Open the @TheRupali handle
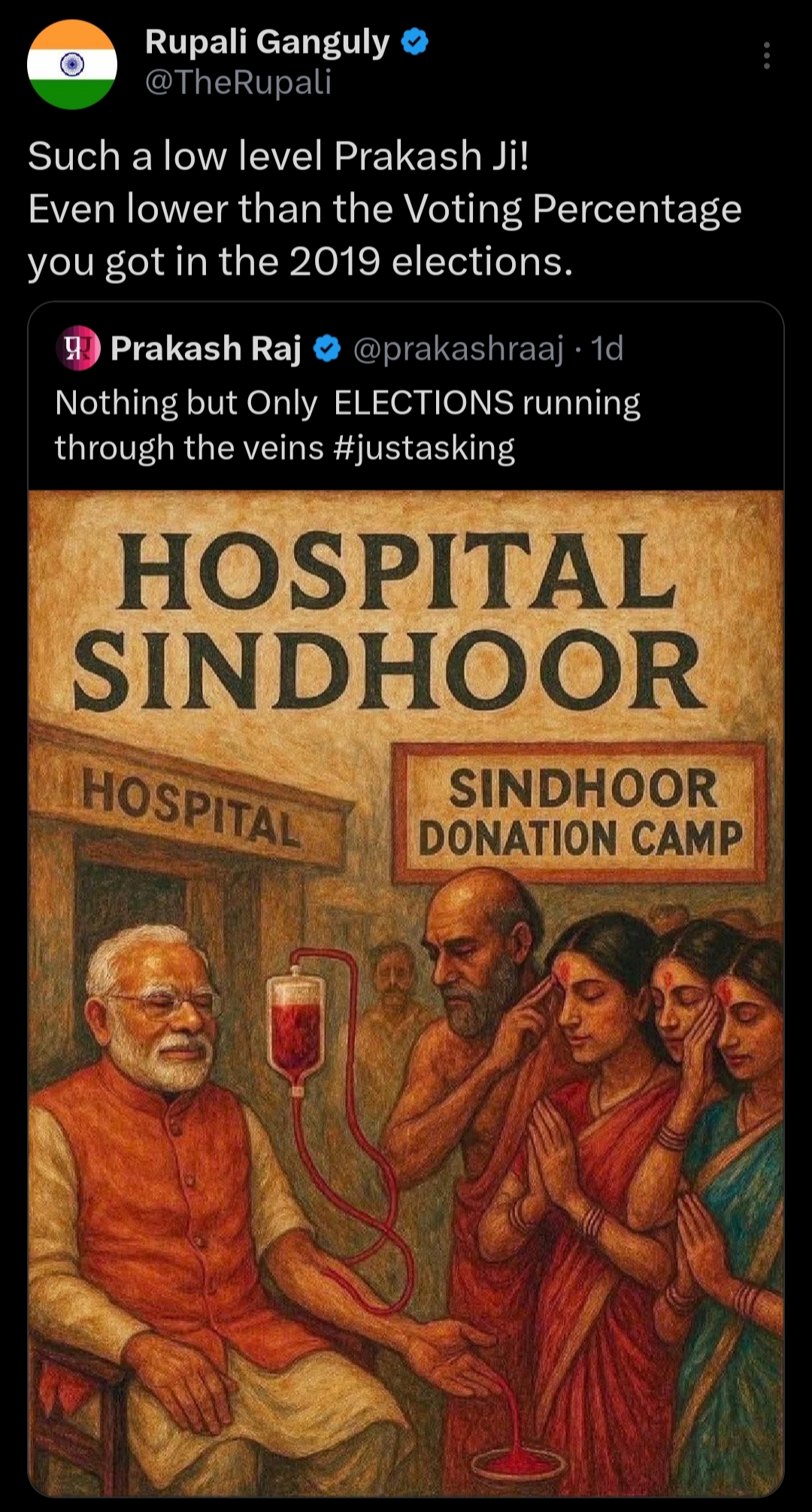Viewport: 812px width, 1512px height. 238,82
